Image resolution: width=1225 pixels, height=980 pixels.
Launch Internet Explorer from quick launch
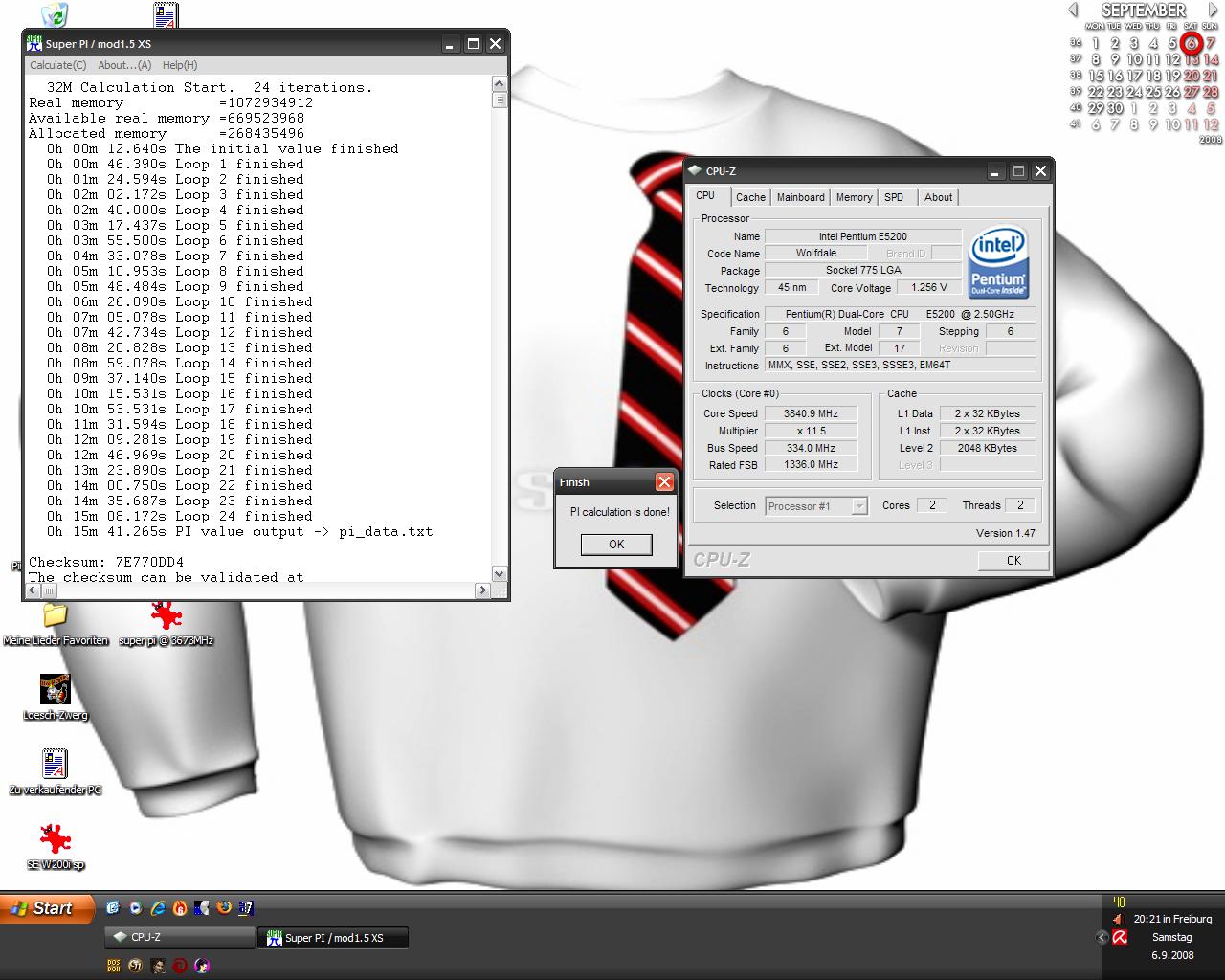tap(157, 907)
